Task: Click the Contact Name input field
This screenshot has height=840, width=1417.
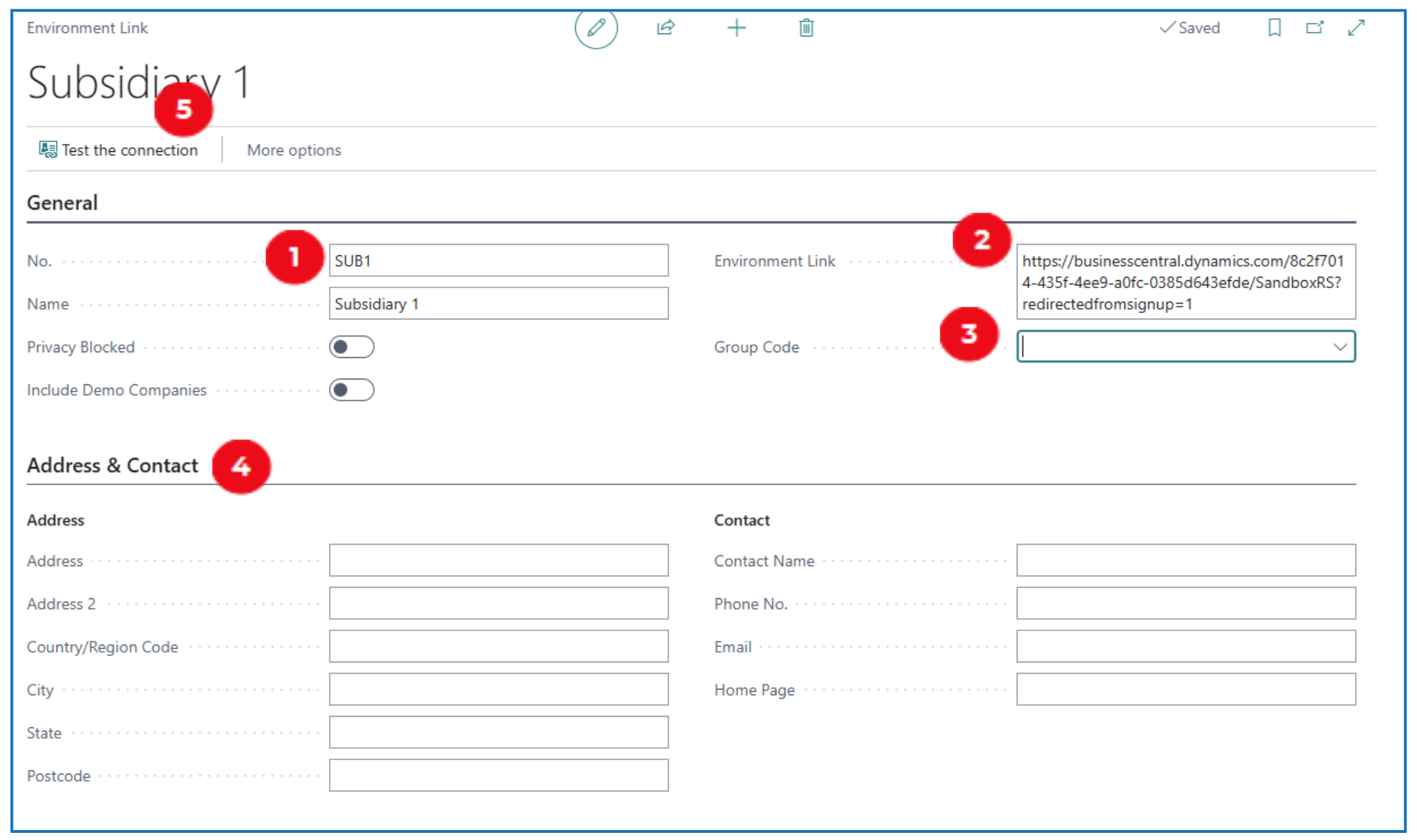Action: pos(1185,560)
